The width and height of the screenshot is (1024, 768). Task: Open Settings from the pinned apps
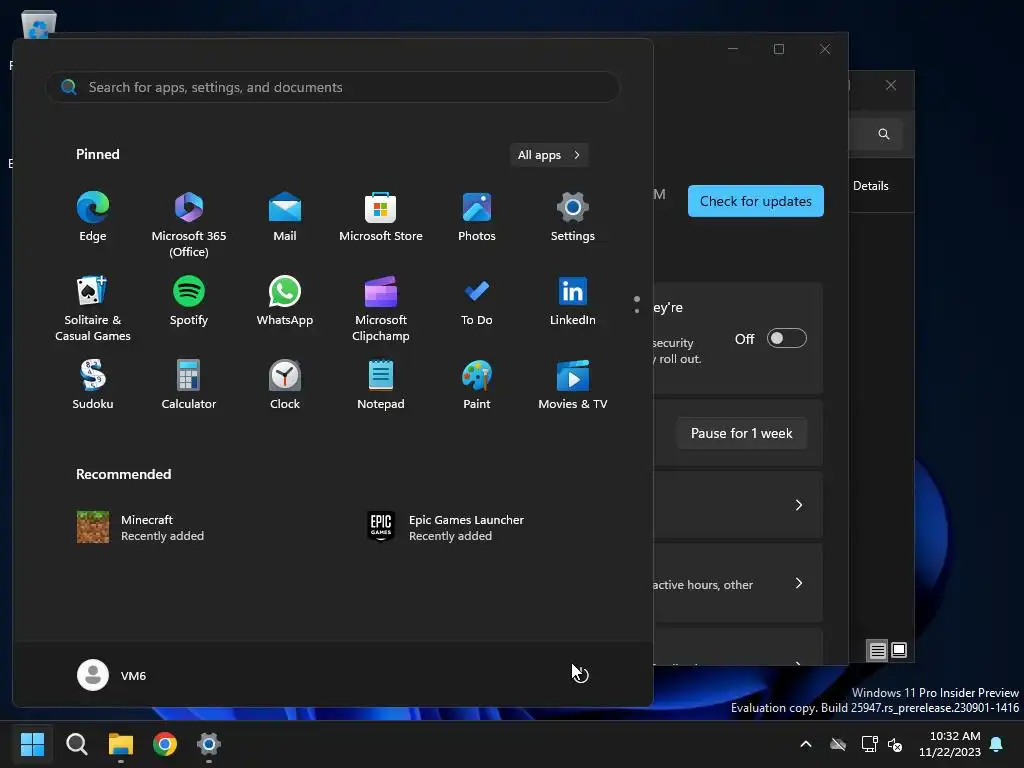pyautogui.click(x=573, y=217)
